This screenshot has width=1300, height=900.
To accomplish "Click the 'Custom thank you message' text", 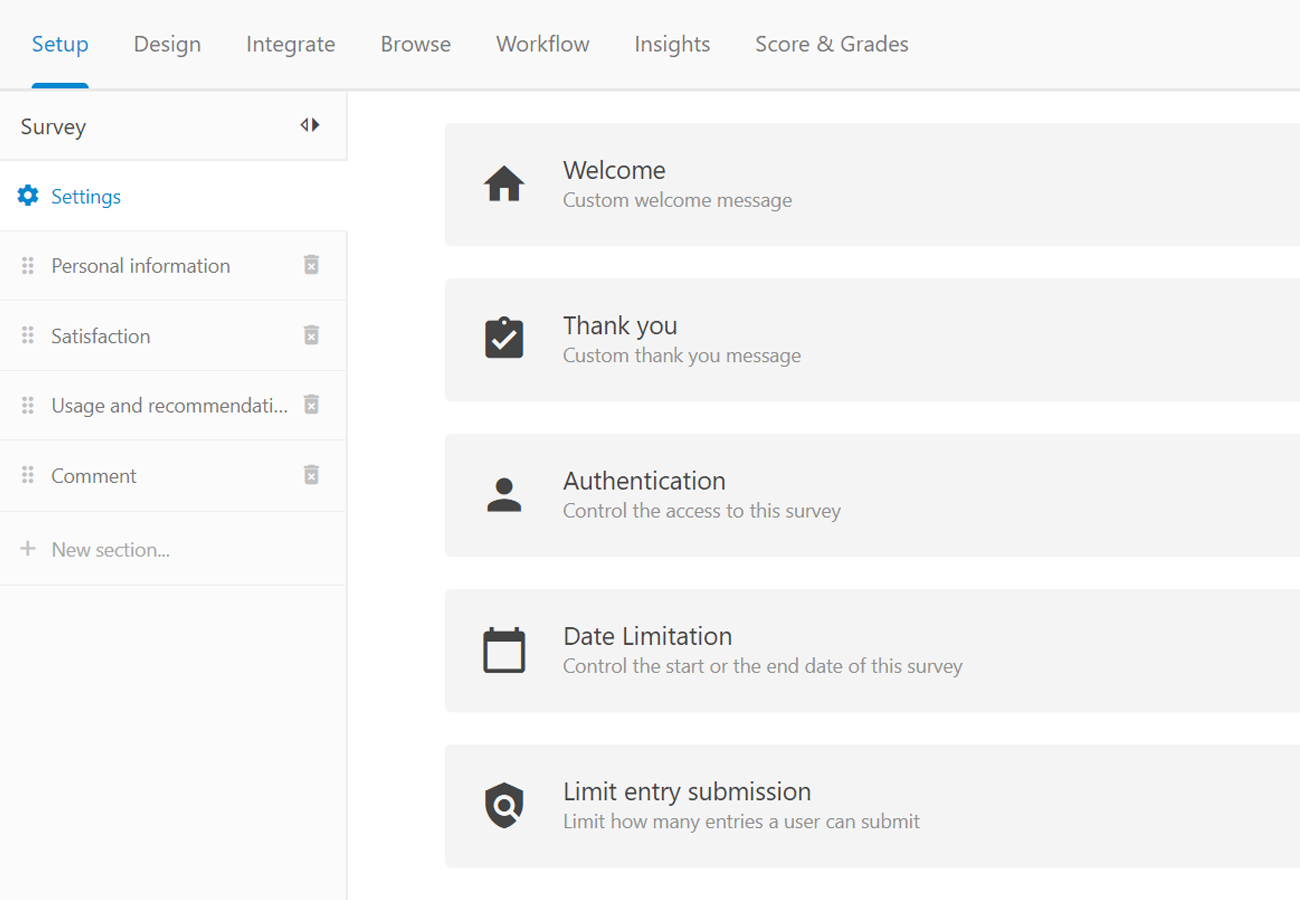I will [682, 355].
